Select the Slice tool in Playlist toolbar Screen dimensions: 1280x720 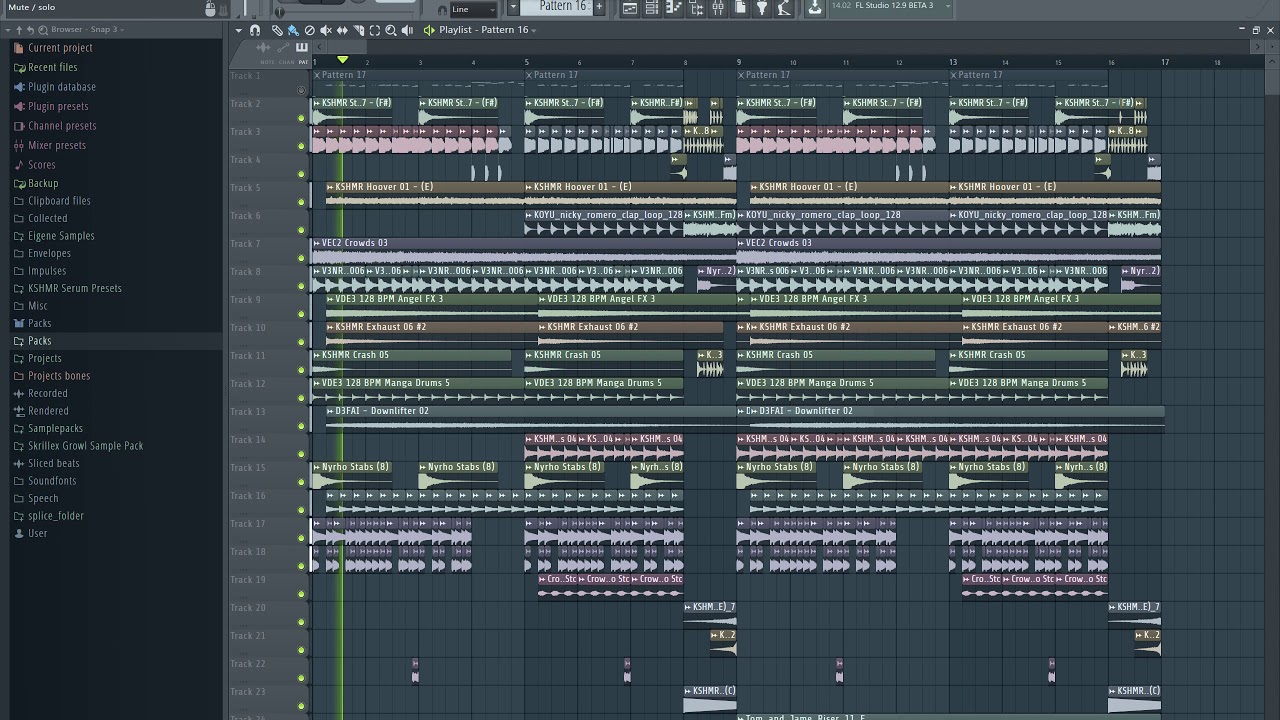[x=358, y=30]
